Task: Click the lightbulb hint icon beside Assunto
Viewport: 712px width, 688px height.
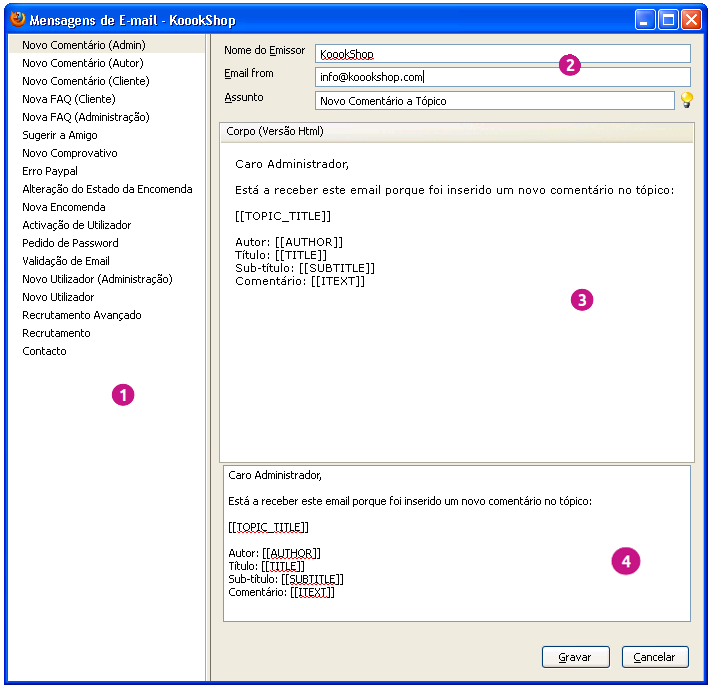Action: pos(687,99)
